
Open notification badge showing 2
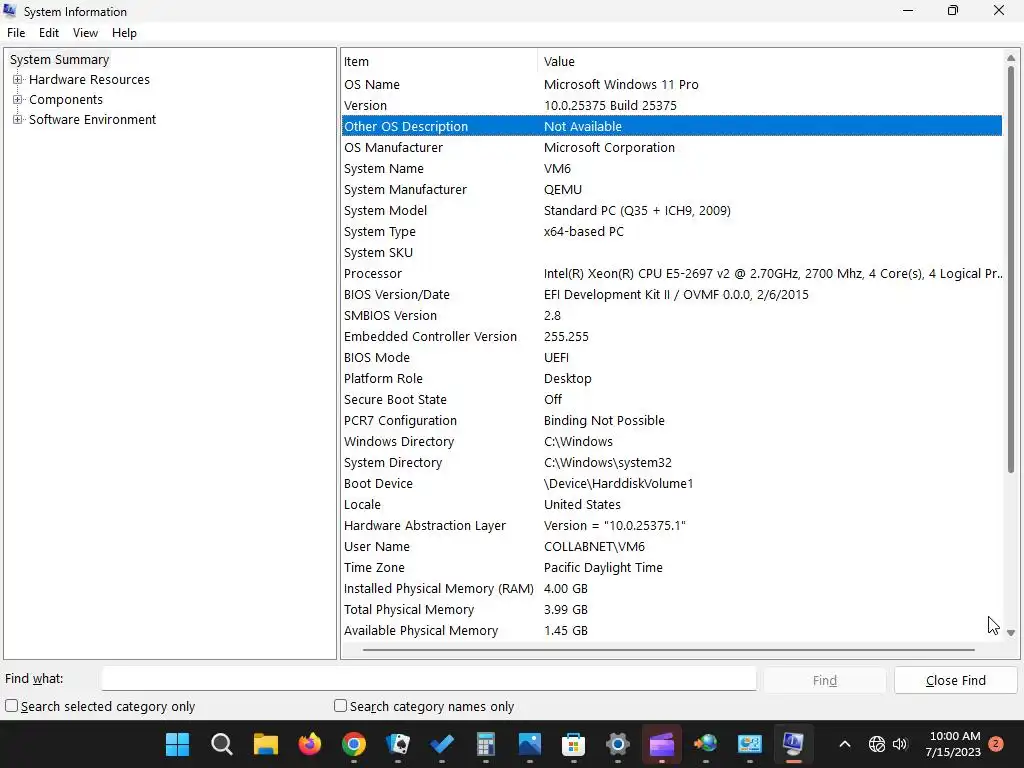click(x=996, y=744)
